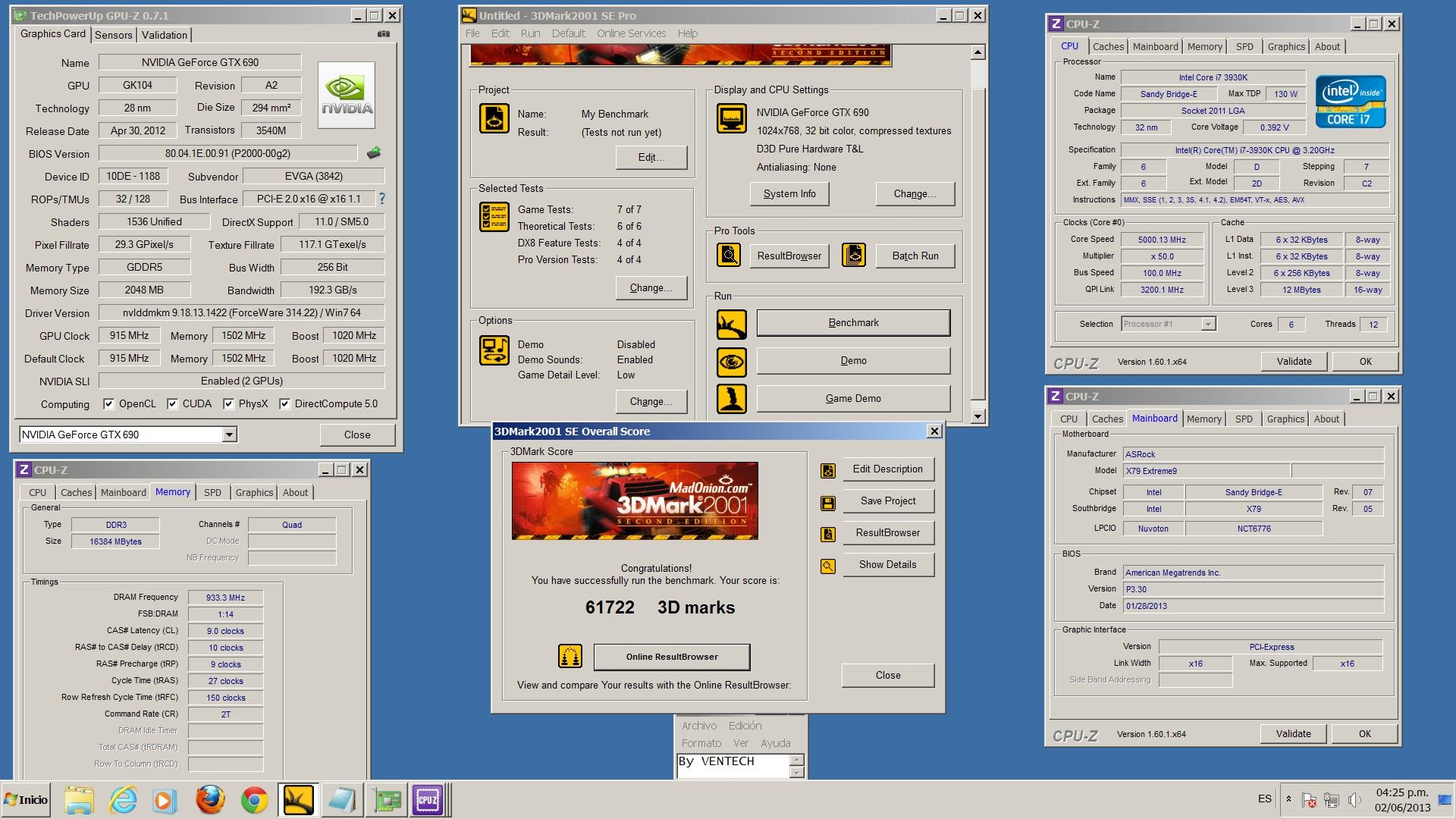Click the Online ResultBrowser people icon

click(x=570, y=656)
